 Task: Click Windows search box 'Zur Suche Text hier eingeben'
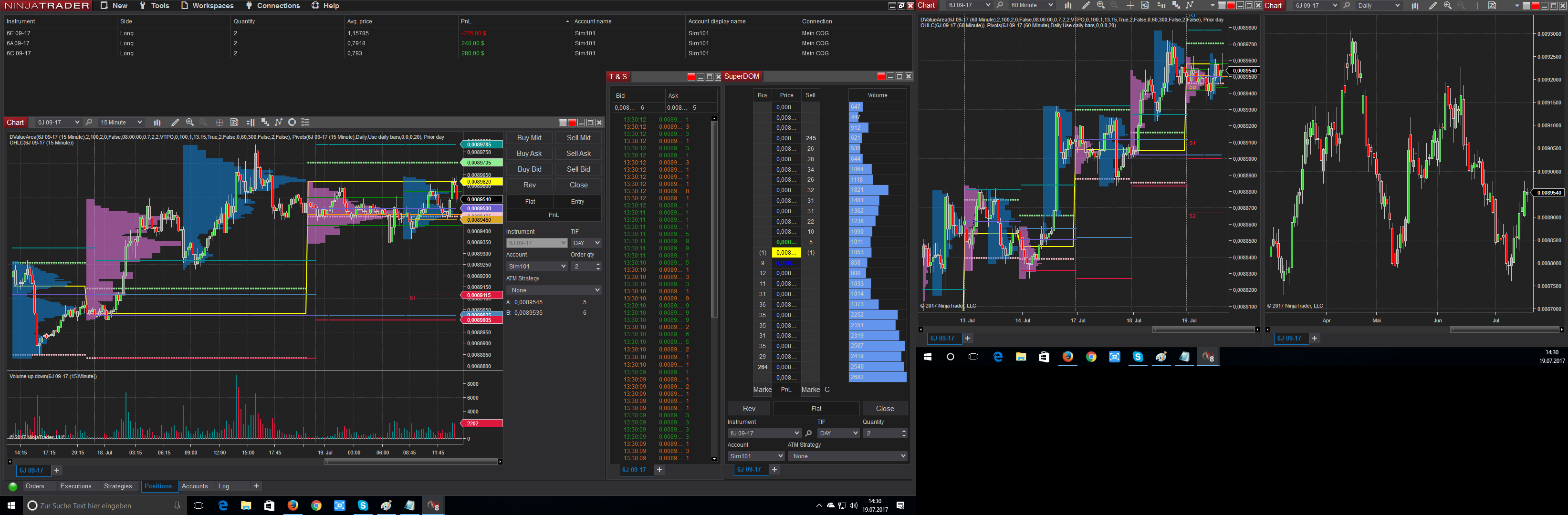(104, 506)
